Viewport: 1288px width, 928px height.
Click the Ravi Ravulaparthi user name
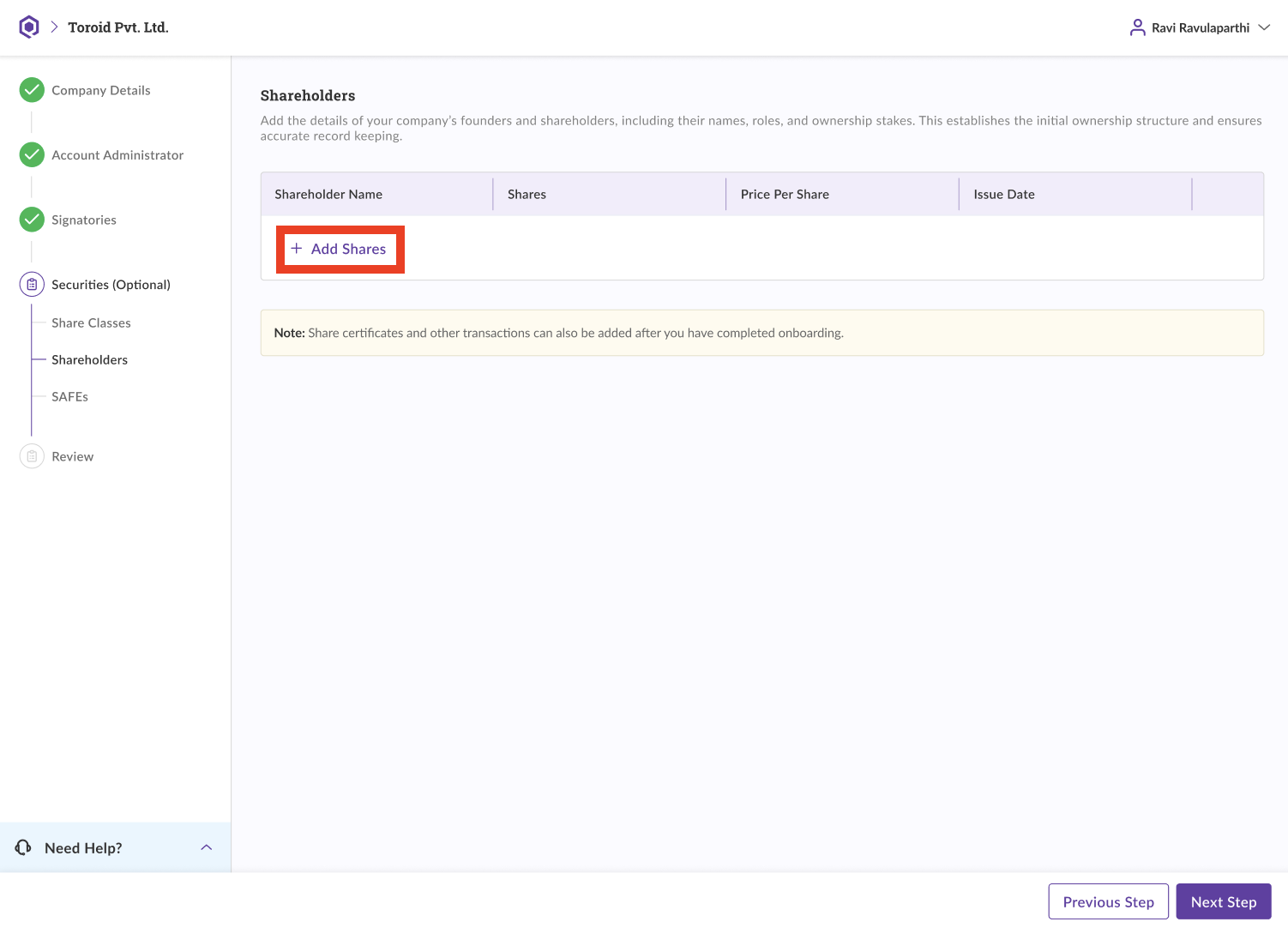click(1201, 28)
